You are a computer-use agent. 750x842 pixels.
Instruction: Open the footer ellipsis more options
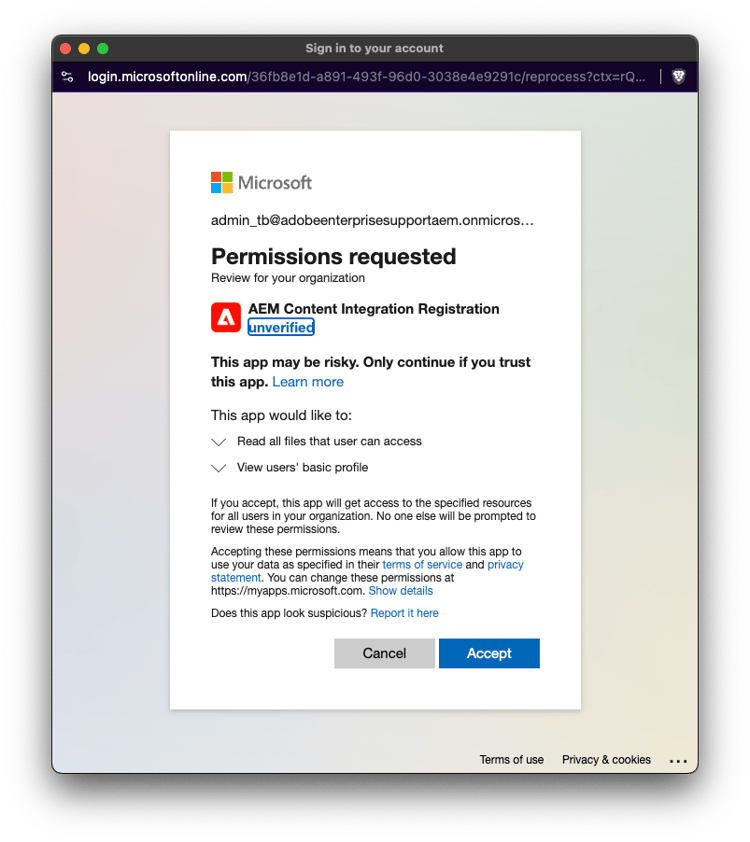point(678,761)
